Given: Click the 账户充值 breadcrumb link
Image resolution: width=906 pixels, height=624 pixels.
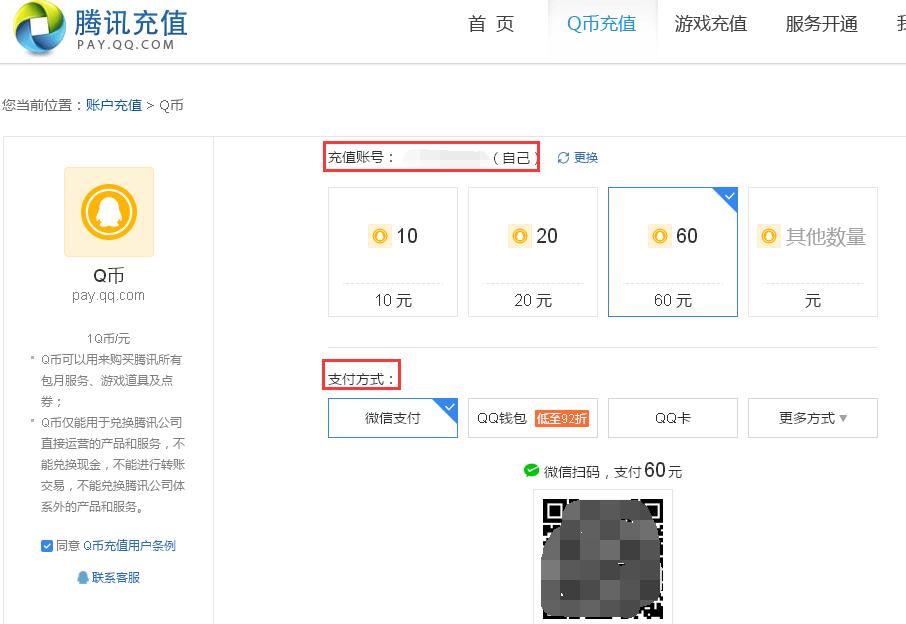Looking at the screenshot, I should (x=113, y=105).
